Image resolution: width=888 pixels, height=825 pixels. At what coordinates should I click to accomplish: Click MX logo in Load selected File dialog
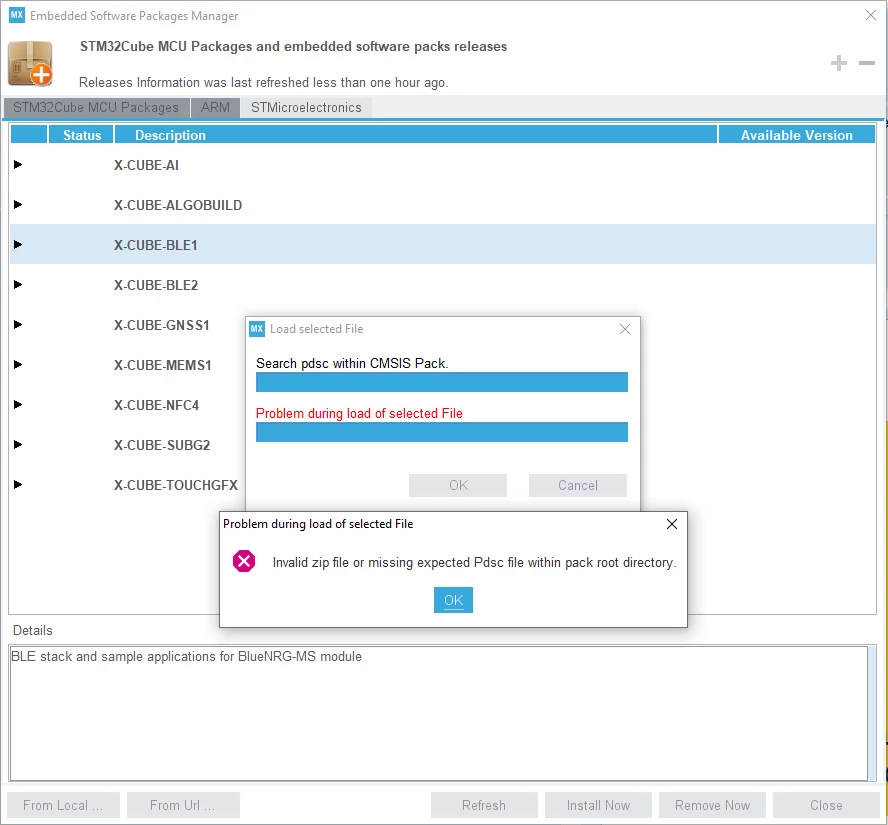[x=257, y=329]
